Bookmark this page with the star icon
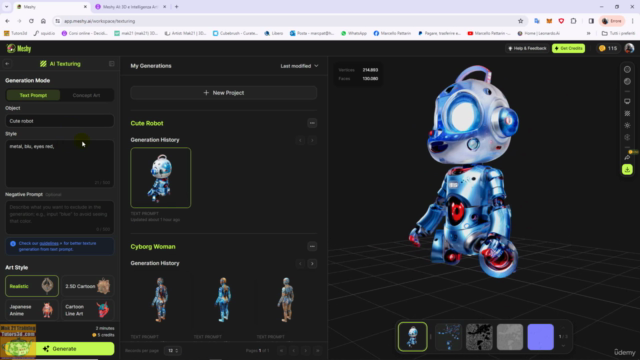Screen dimensions: 640x360 coord(520,21)
